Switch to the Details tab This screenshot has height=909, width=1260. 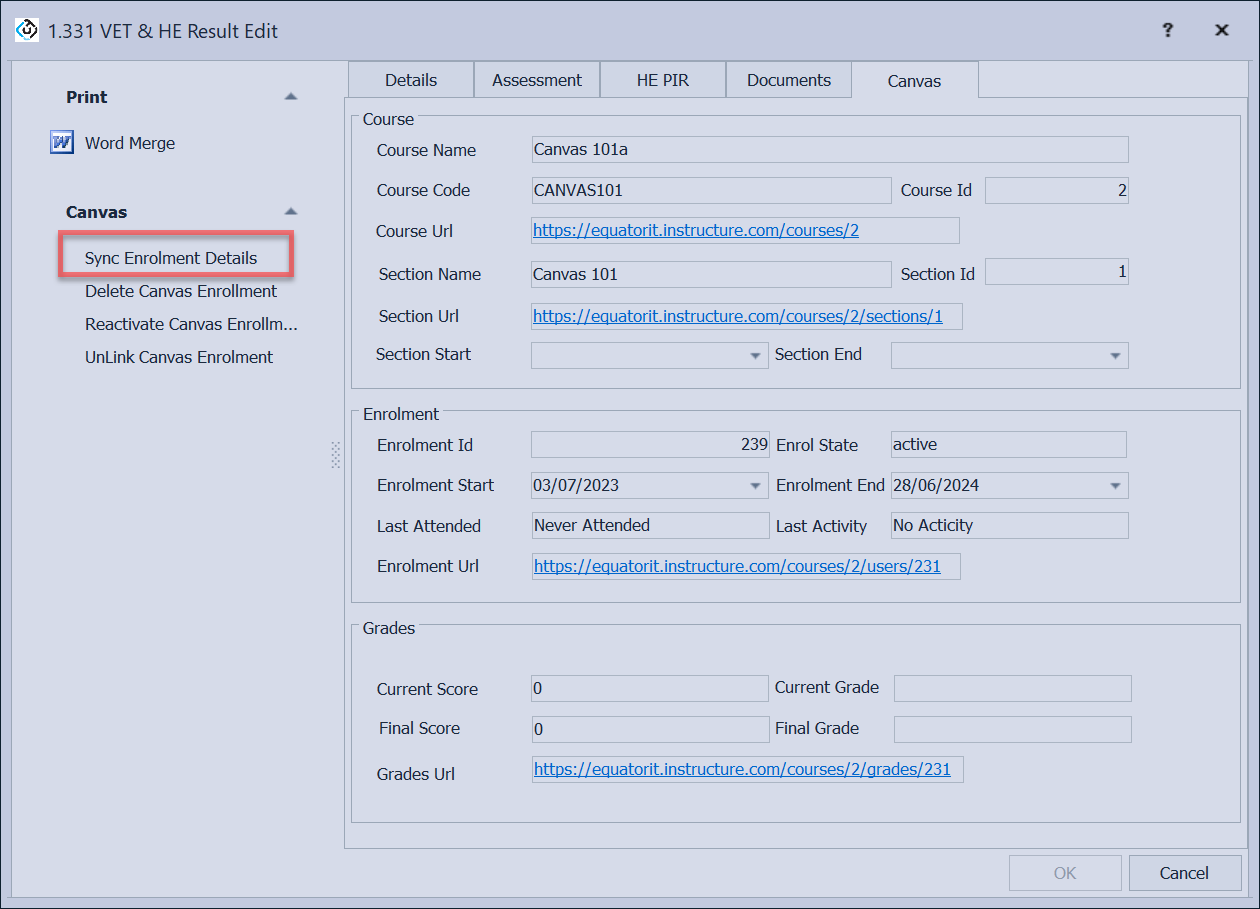411,80
